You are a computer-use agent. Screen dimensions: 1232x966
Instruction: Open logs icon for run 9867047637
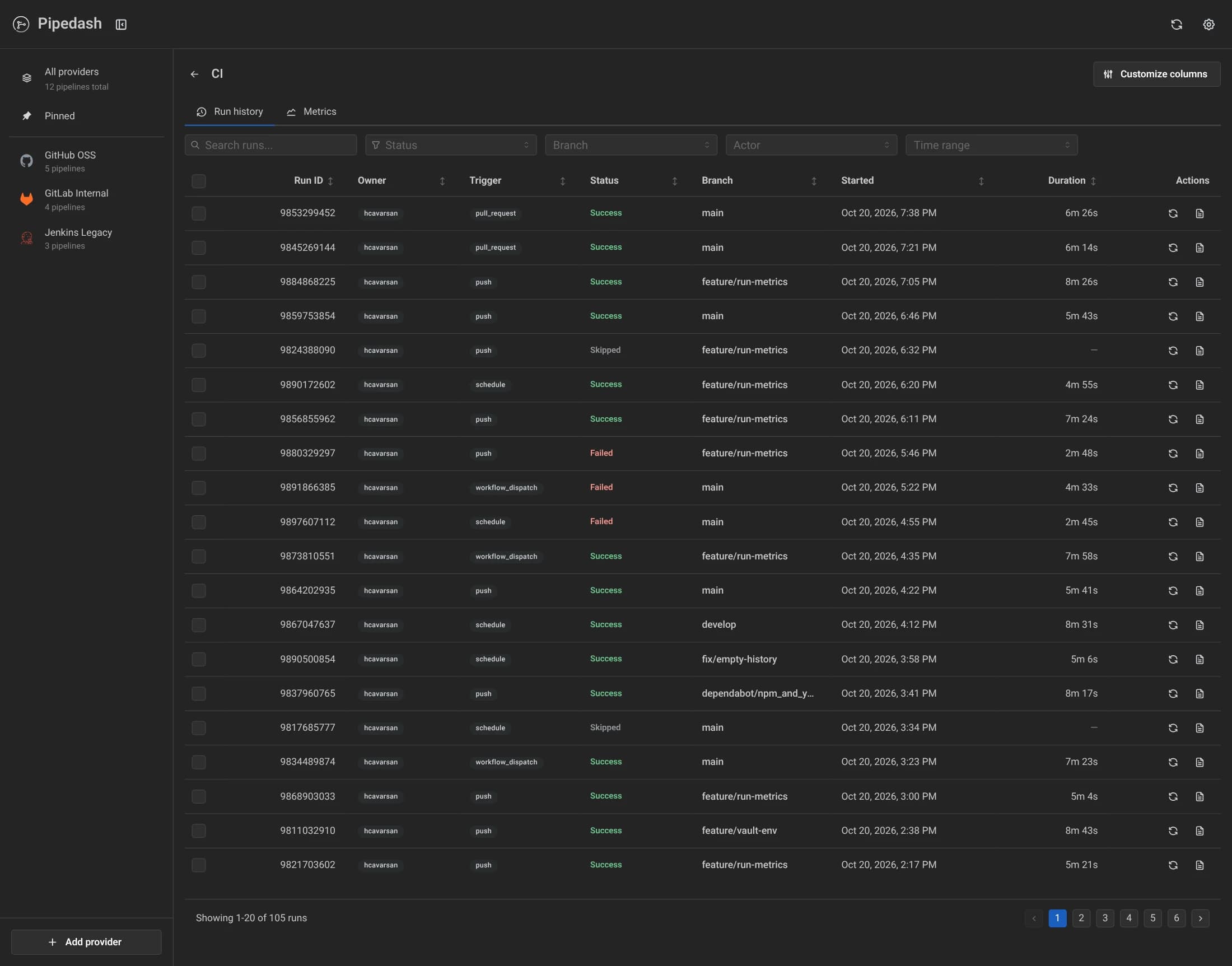pos(1200,625)
